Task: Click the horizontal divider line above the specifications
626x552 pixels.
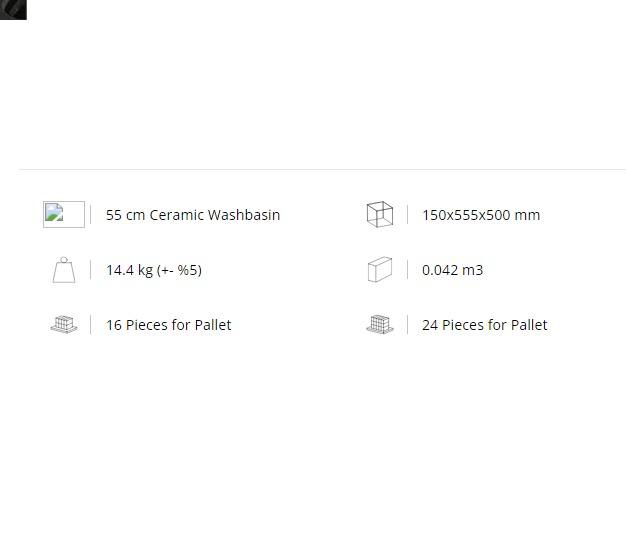Action: [322, 169]
